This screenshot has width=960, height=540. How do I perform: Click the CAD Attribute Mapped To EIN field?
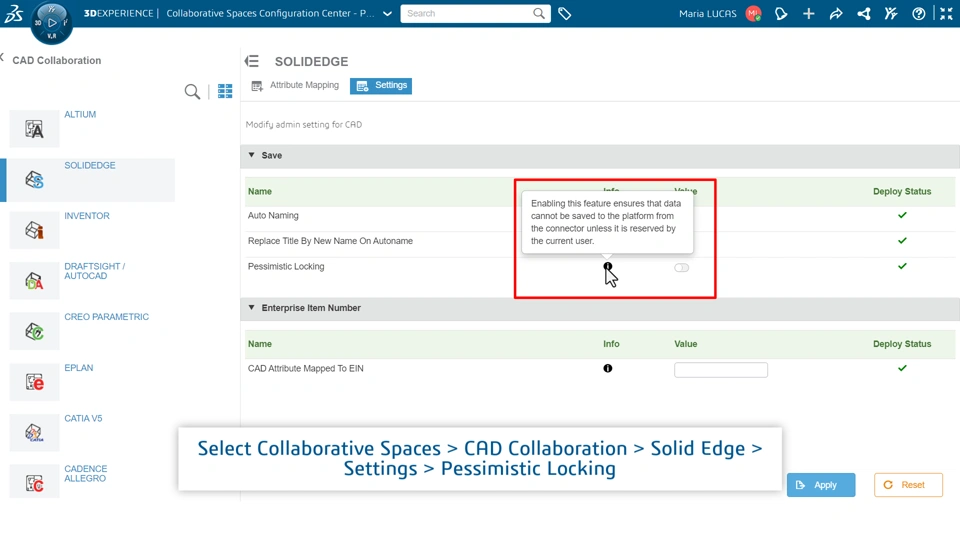tap(721, 370)
